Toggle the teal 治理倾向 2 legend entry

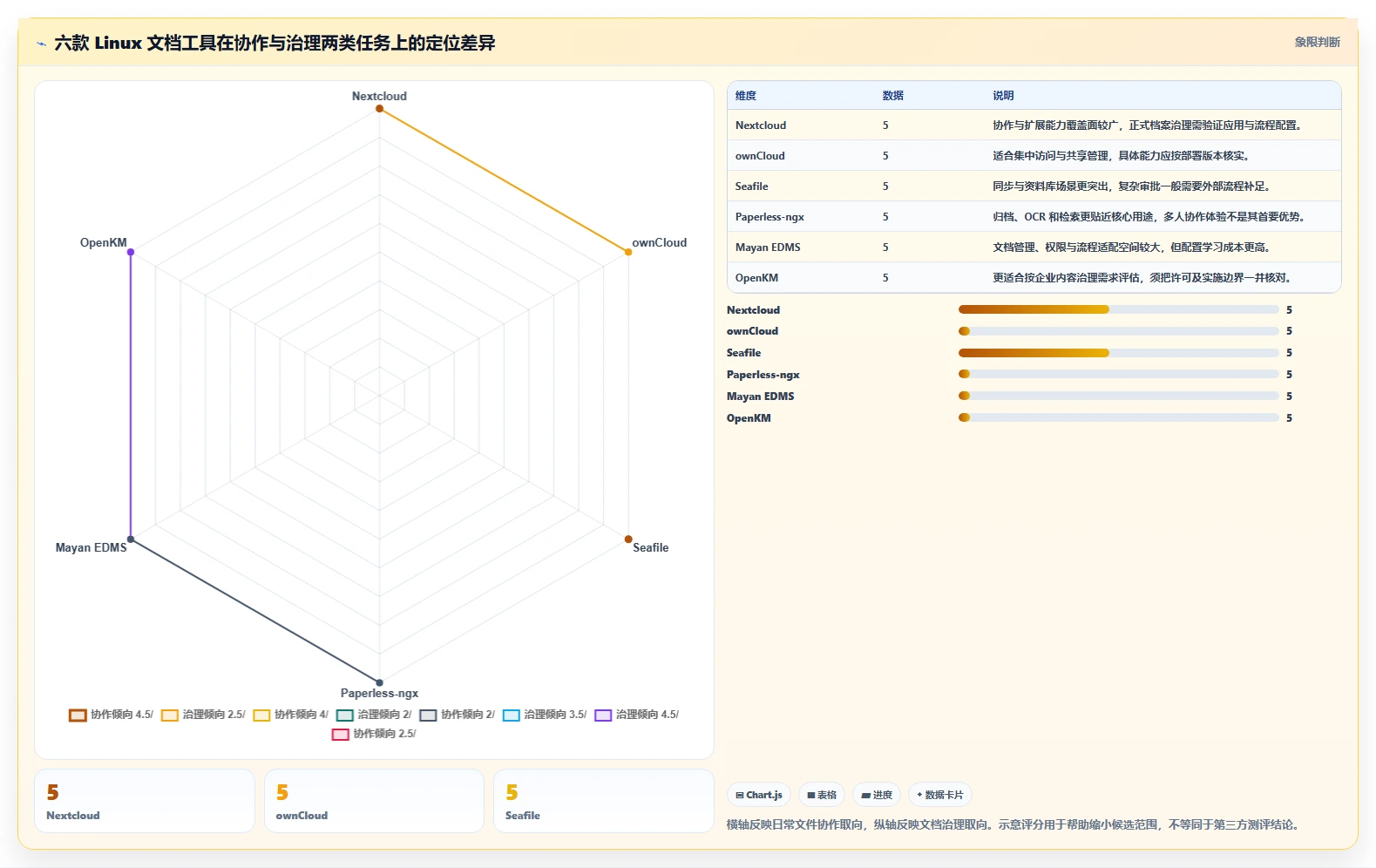pos(374,715)
